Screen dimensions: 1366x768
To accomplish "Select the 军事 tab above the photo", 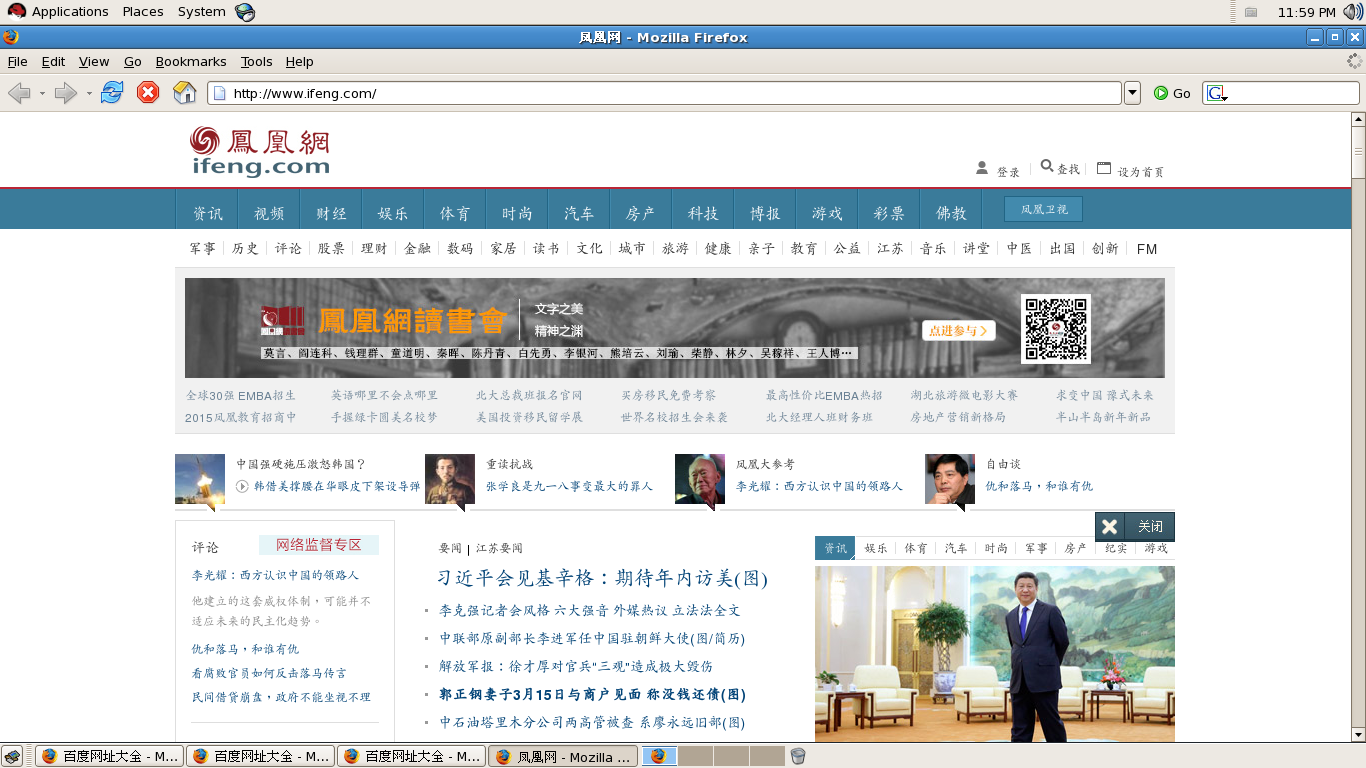I will point(1036,548).
